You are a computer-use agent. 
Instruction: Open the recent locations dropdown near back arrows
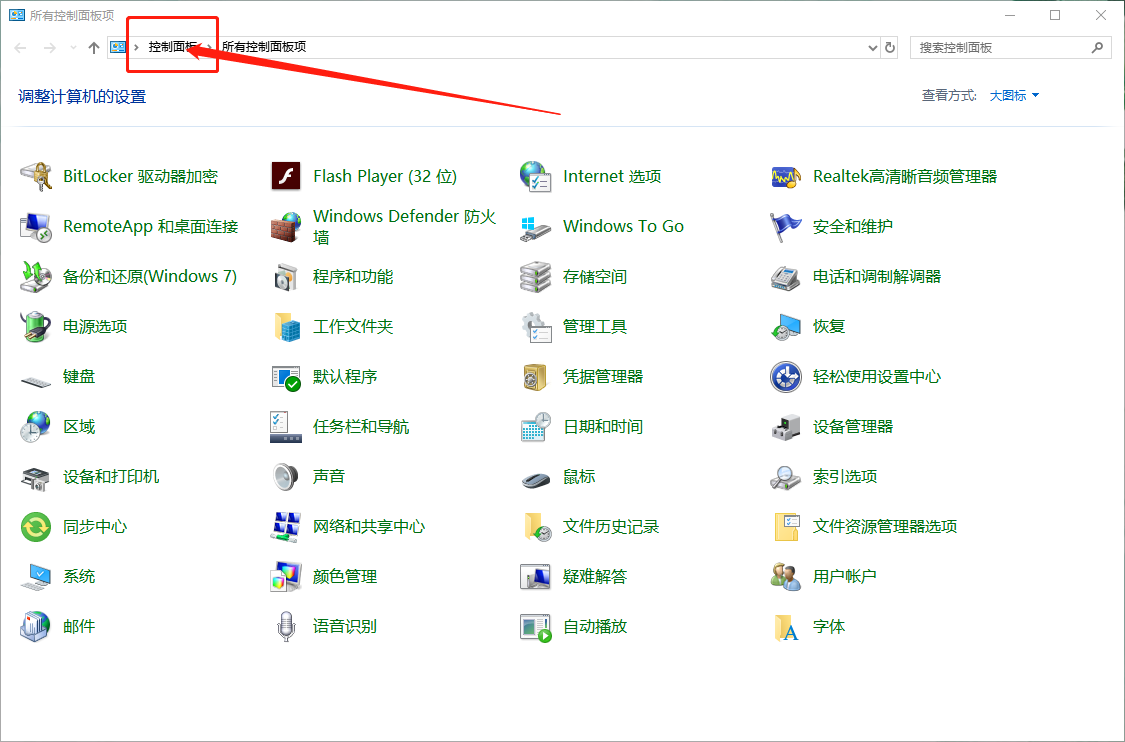73,48
